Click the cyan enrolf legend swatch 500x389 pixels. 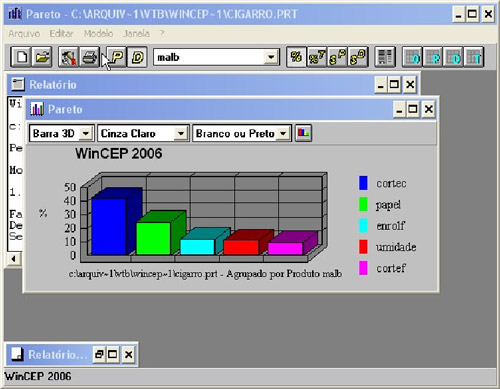(363, 226)
